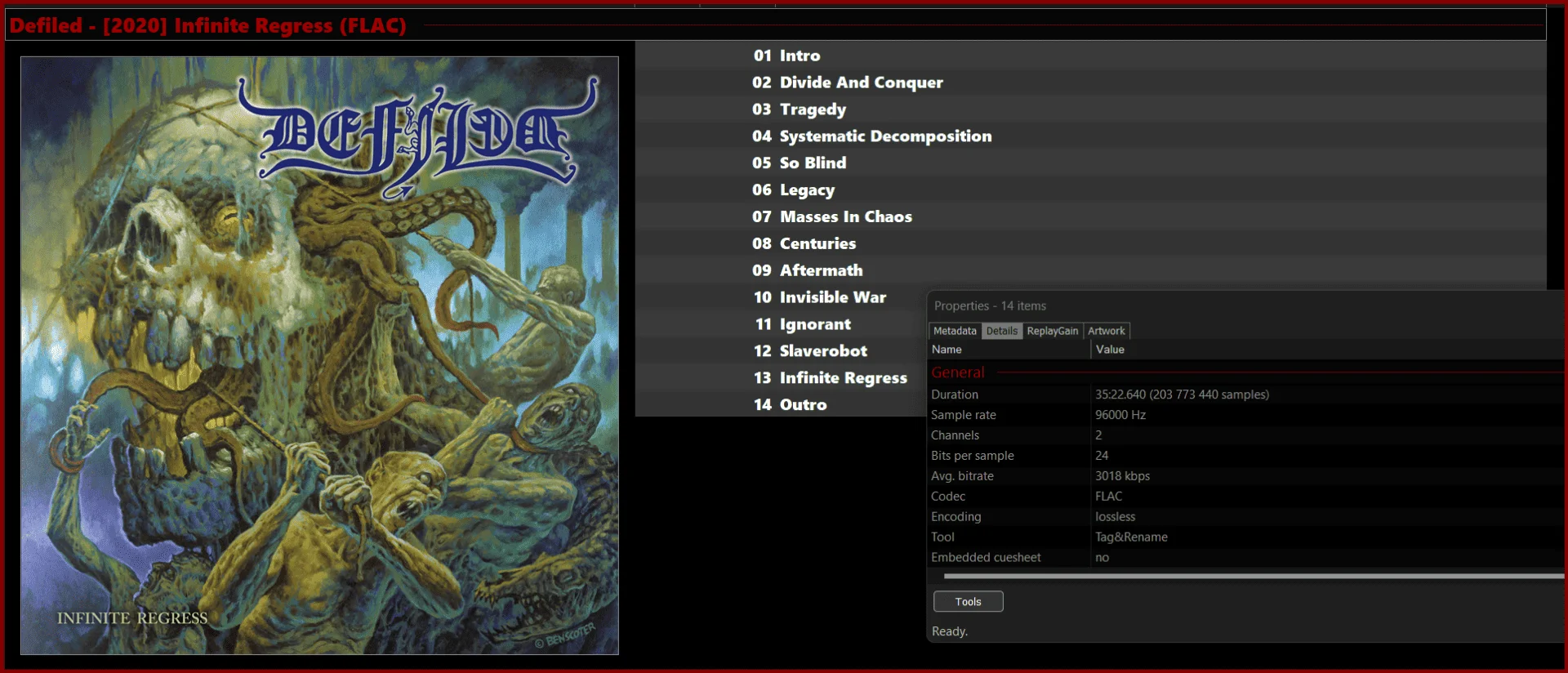Select track 14 Outro
Viewport: 1568px width, 673px height.
781,404
